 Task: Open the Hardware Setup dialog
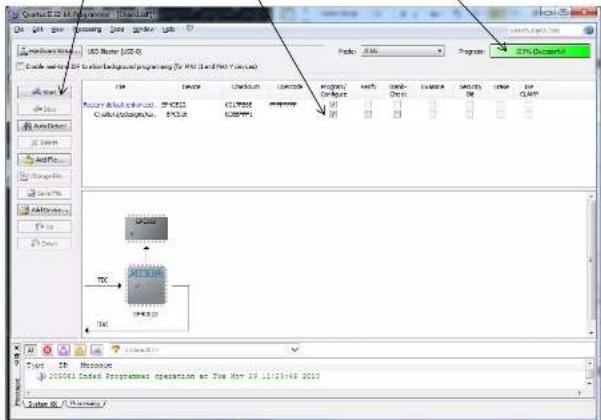click(49, 51)
